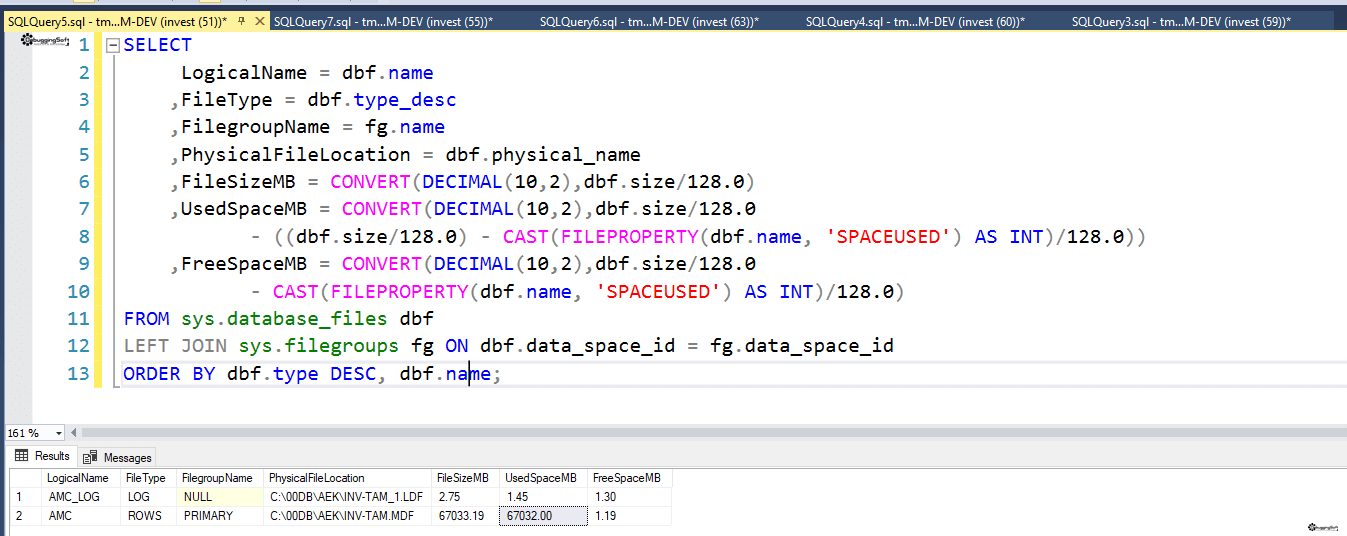The width and height of the screenshot is (1347, 536).
Task: Switch to the SQLQuery7.sql tab
Action: 383,22
